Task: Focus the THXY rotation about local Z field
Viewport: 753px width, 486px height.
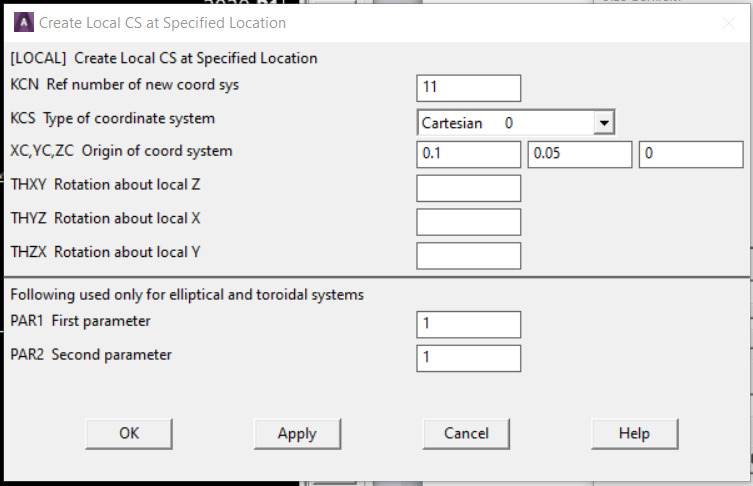Action: pyautogui.click(x=468, y=188)
